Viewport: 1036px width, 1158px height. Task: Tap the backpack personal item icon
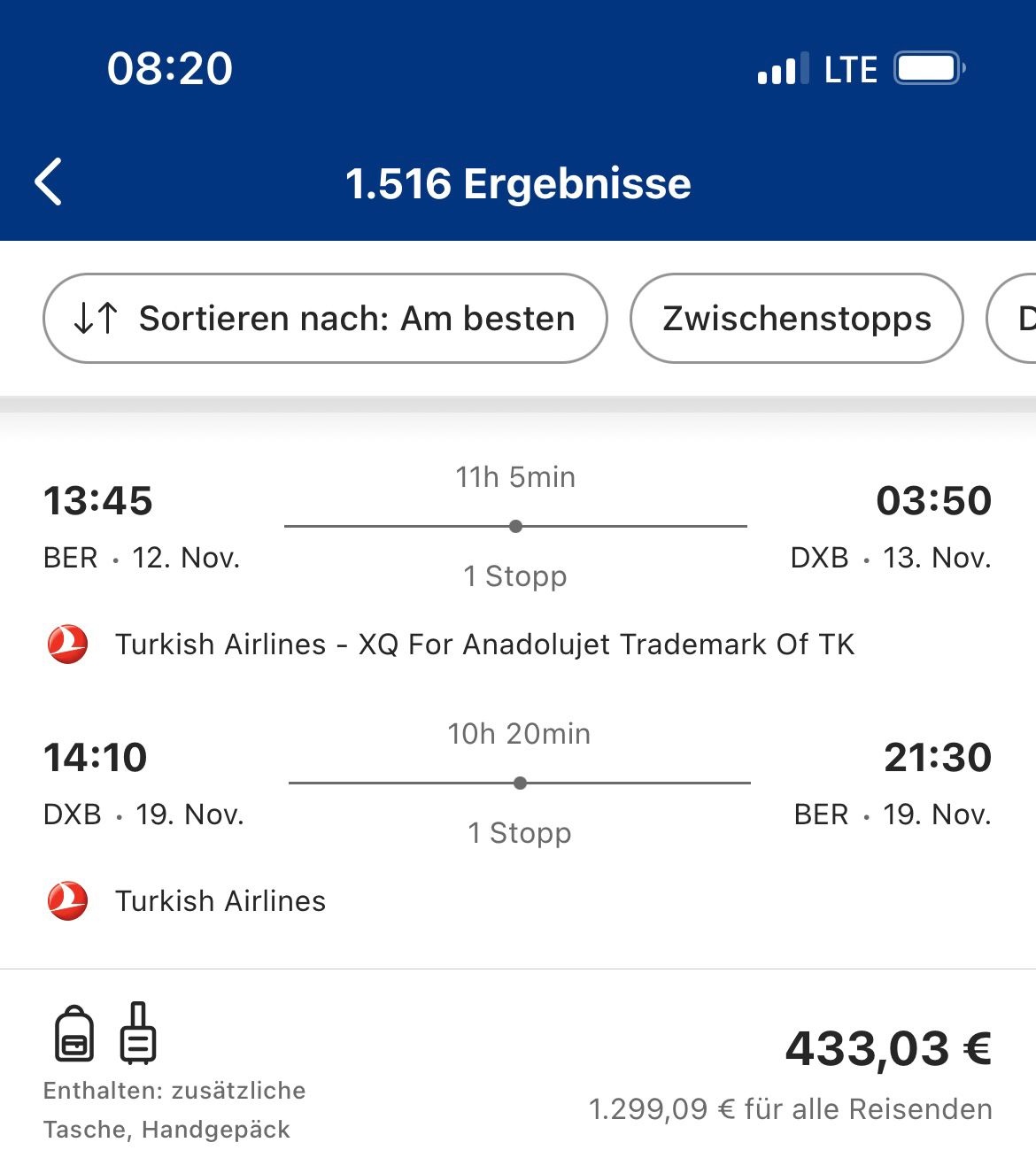pyautogui.click(x=74, y=1033)
